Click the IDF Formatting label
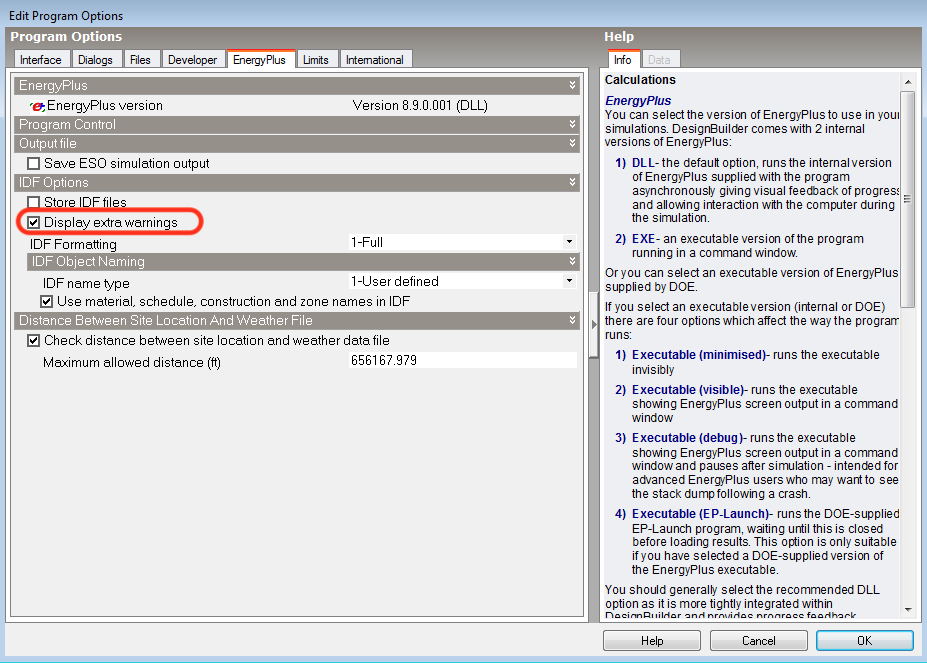 click(x=73, y=244)
